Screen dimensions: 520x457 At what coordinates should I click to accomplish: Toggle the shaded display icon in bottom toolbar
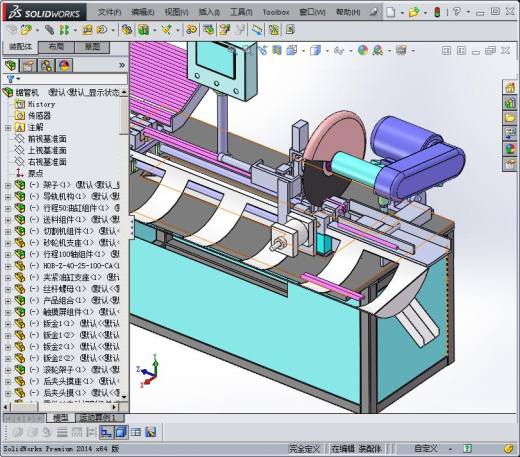[121, 432]
